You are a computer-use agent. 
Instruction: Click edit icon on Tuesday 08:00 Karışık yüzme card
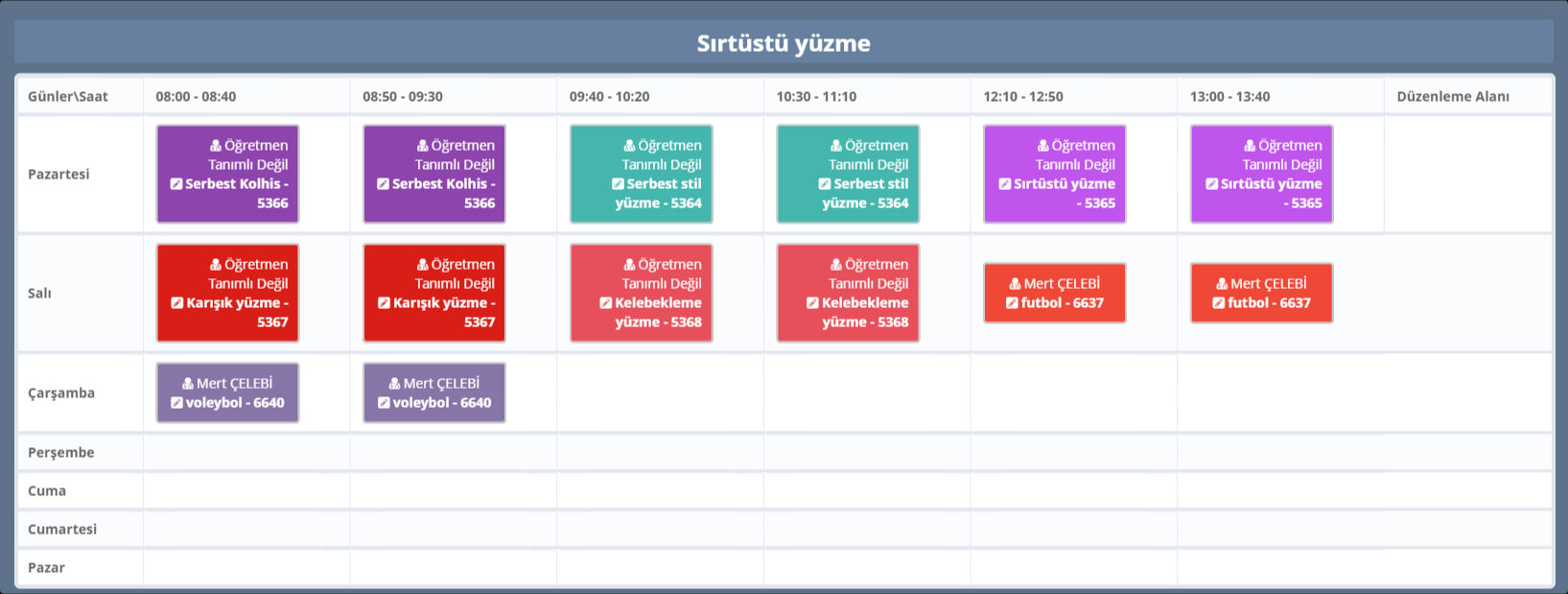click(177, 303)
